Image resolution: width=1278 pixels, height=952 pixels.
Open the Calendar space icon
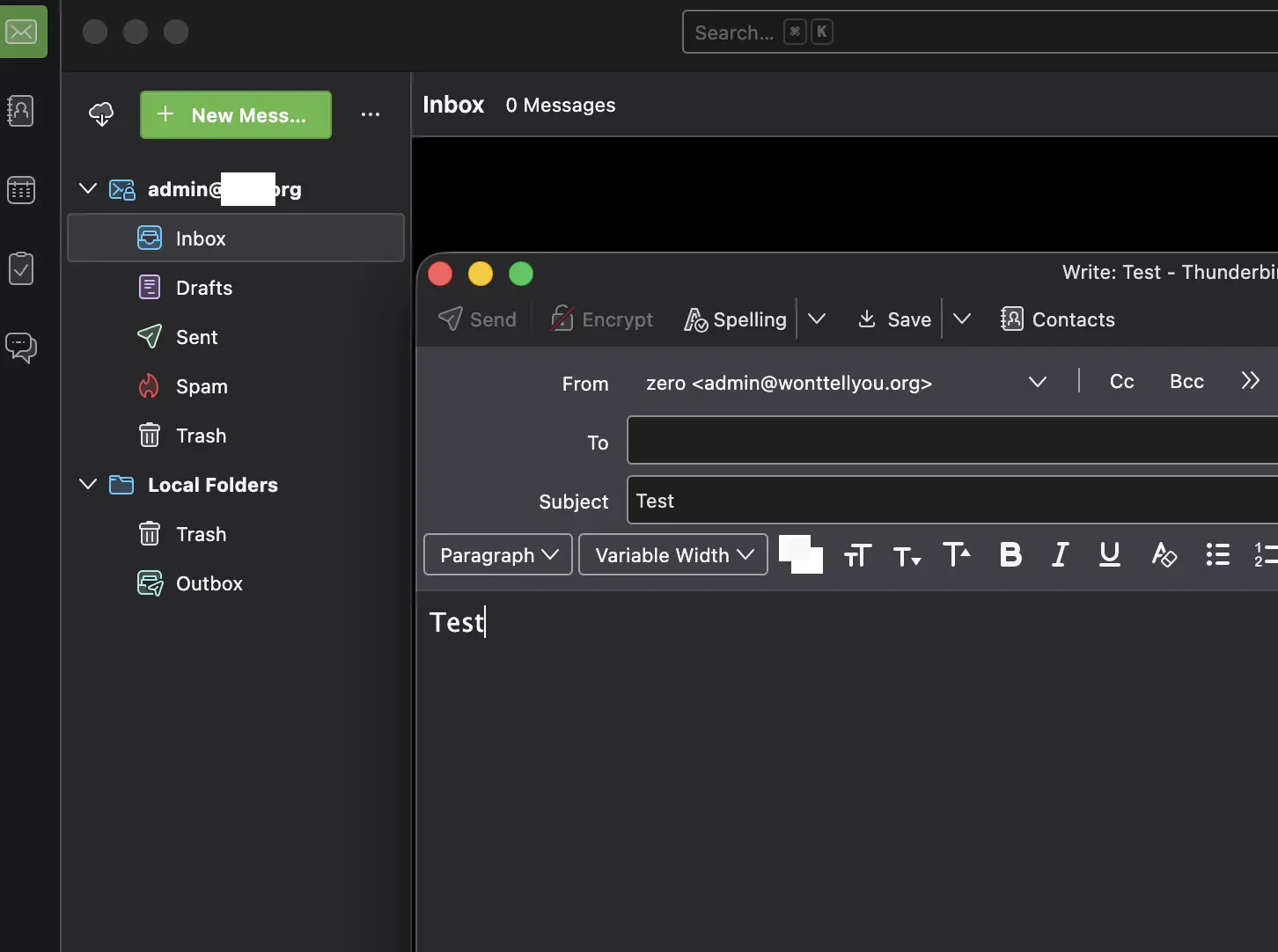(x=20, y=189)
